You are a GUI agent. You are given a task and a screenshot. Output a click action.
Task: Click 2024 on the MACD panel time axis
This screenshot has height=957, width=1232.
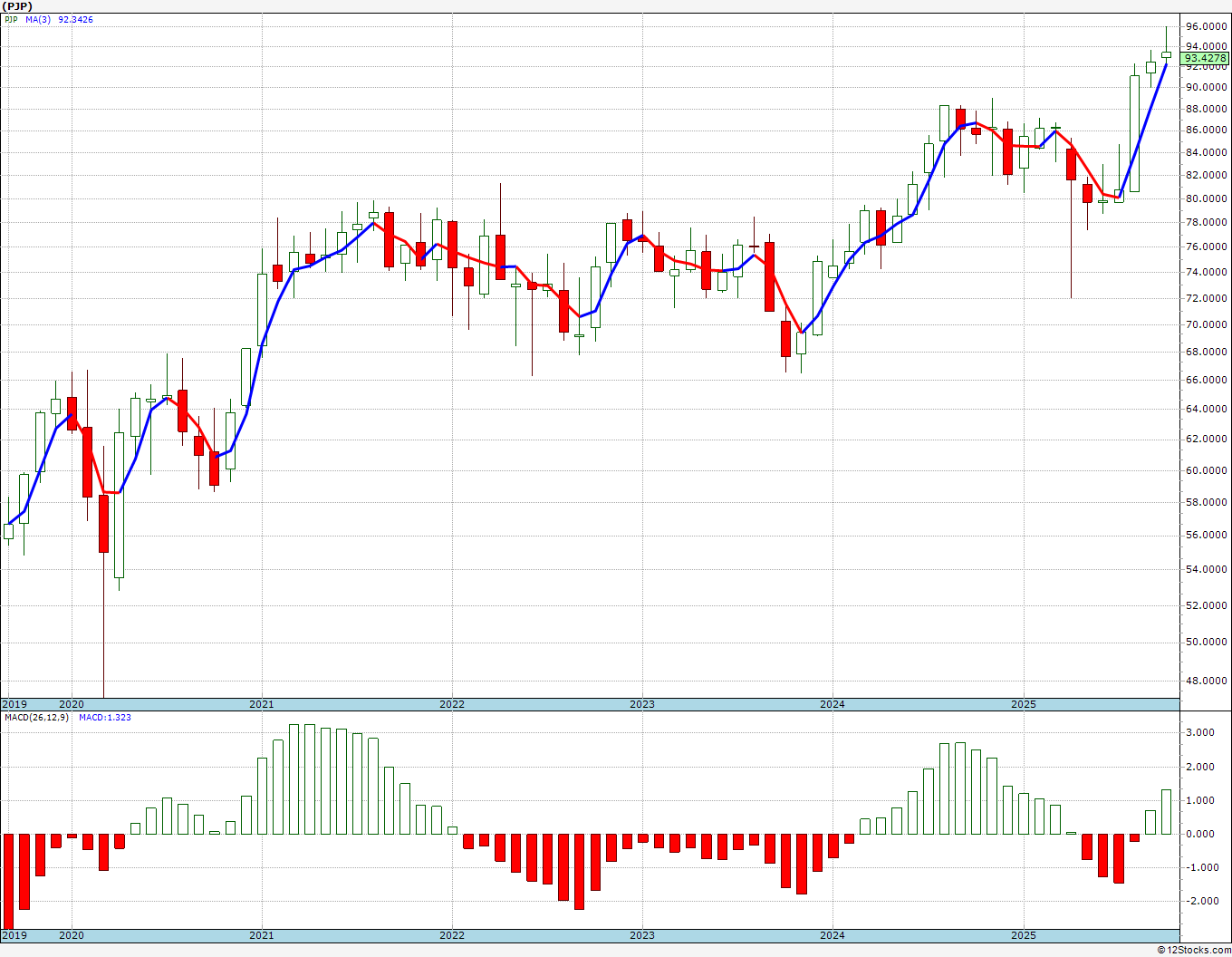(832, 935)
